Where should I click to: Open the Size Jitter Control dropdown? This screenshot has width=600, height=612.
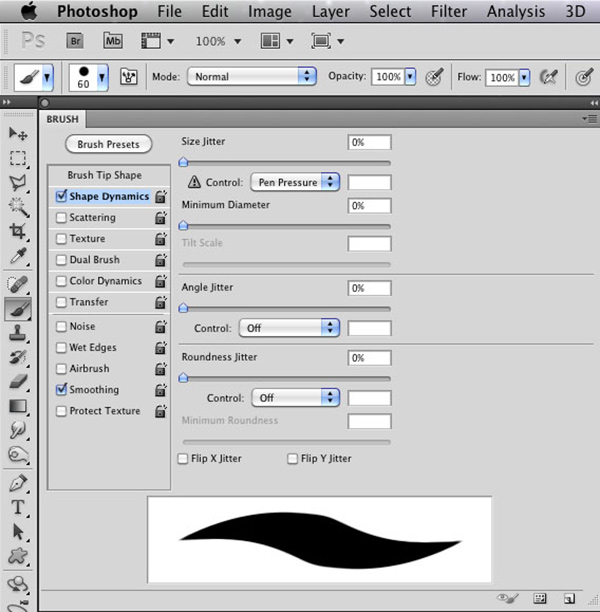coord(295,182)
